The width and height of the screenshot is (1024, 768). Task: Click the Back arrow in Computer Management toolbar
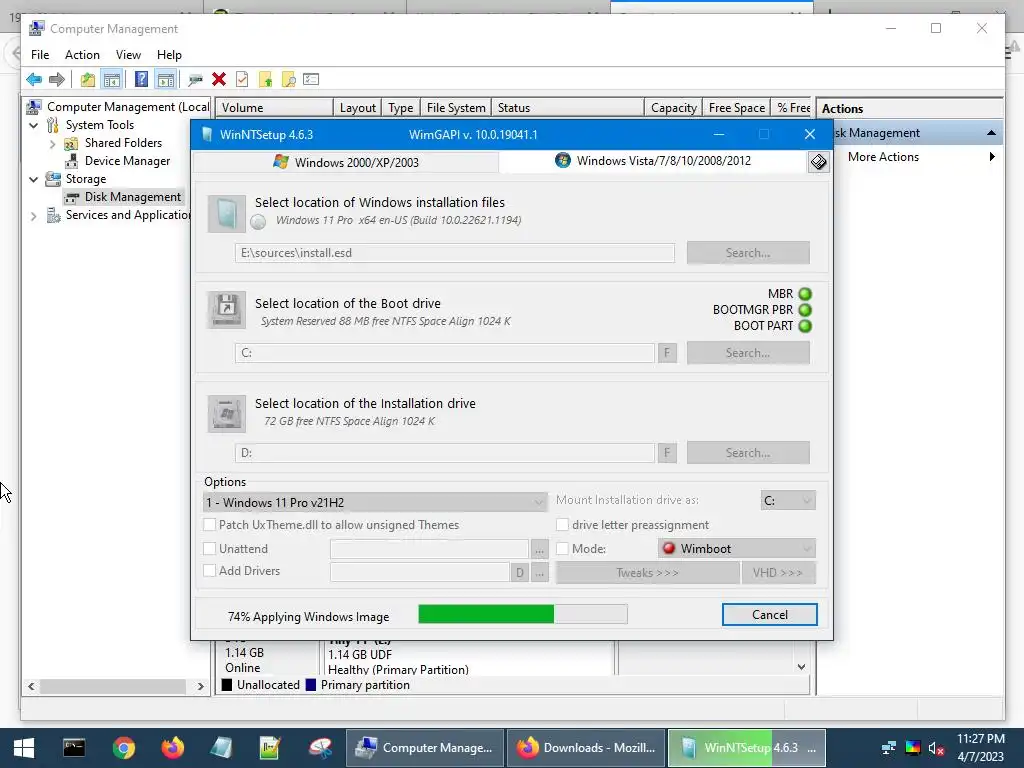coord(34,80)
